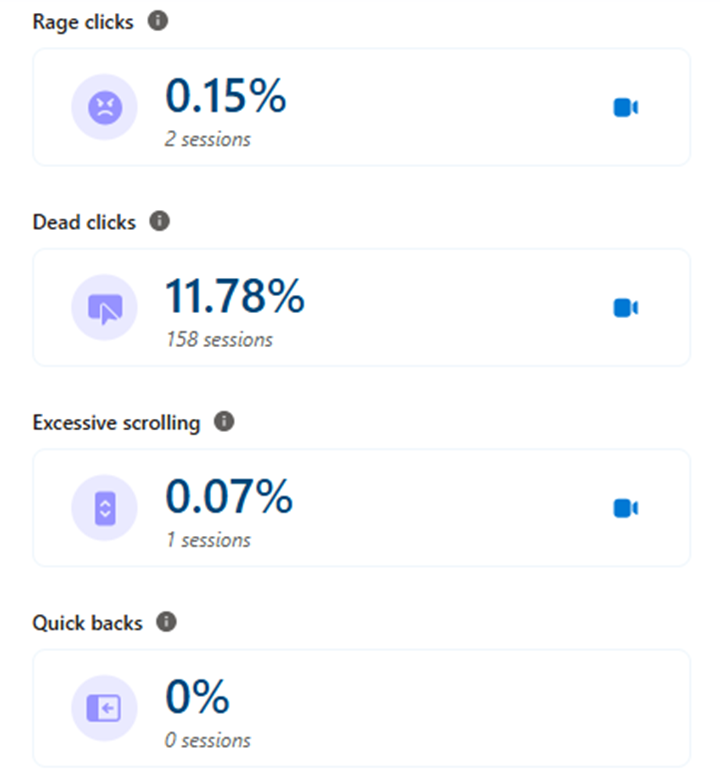Select the 0% quick backs value
Image resolution: width=720 pixels, height=771 pixels.
pyautogui.click(x=198, y=696)
